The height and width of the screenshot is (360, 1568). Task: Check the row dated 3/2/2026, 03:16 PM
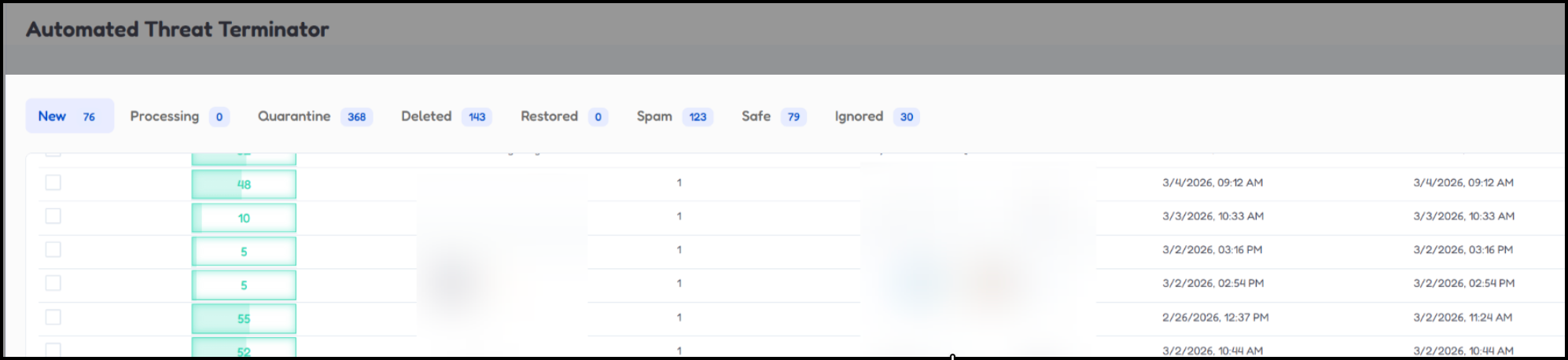[x=53, y=250]
